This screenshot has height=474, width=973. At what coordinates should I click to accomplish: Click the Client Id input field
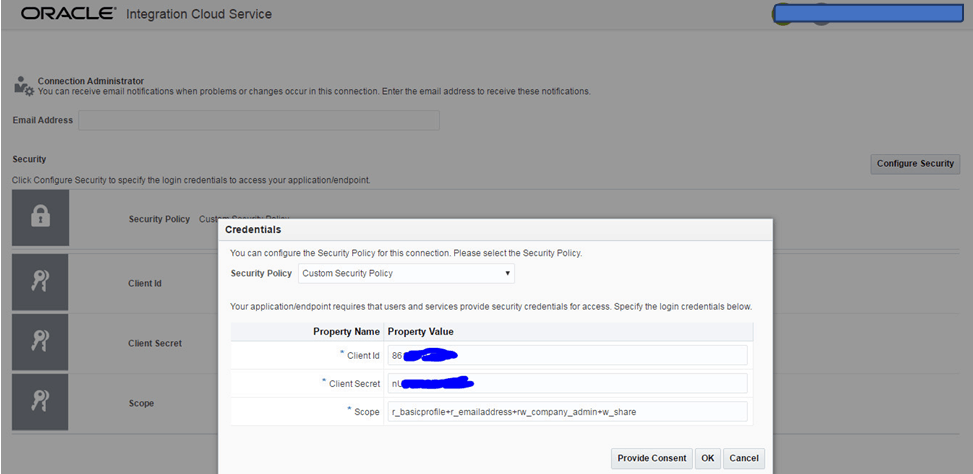(567, 356)
